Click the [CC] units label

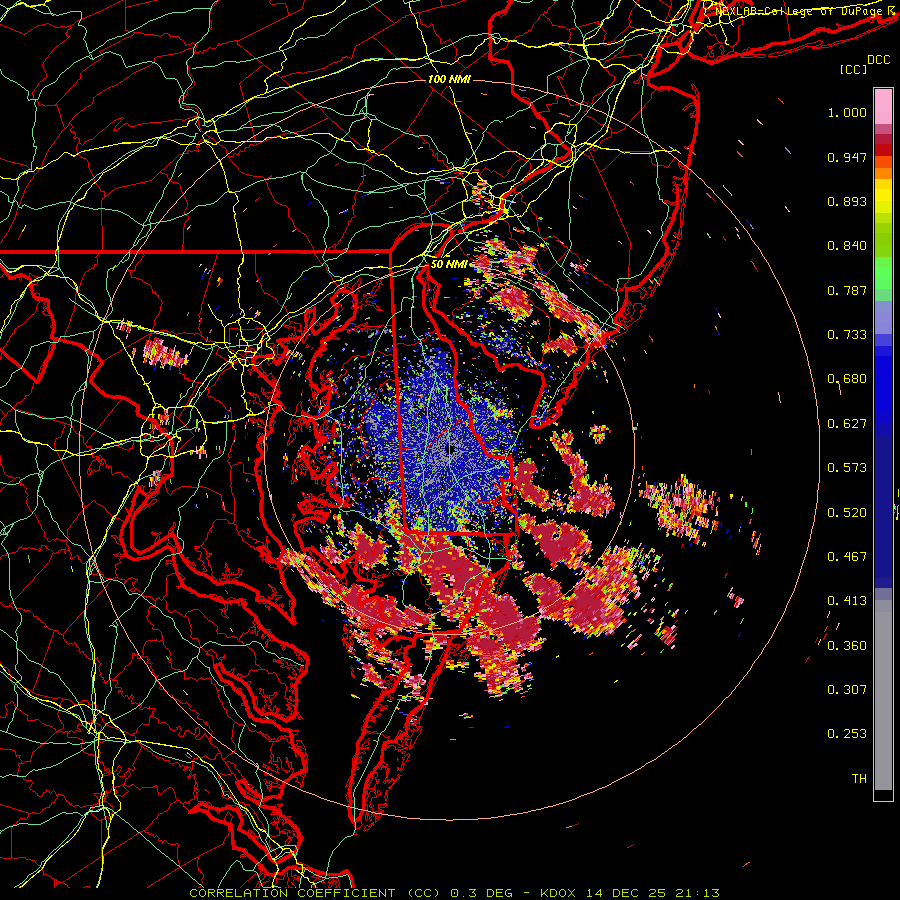point(854,69)
